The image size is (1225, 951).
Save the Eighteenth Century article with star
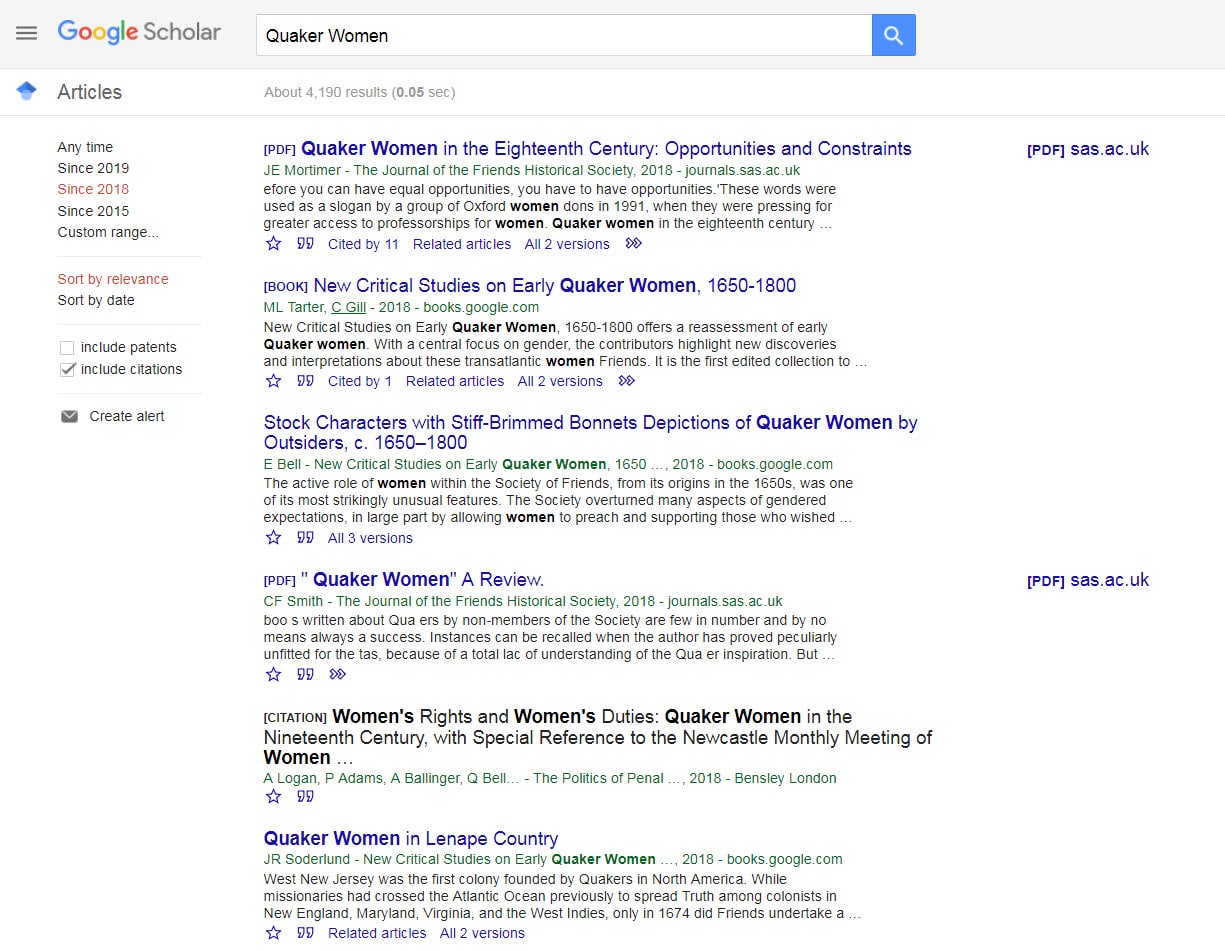pyautogui.click(x=274, y=244)
